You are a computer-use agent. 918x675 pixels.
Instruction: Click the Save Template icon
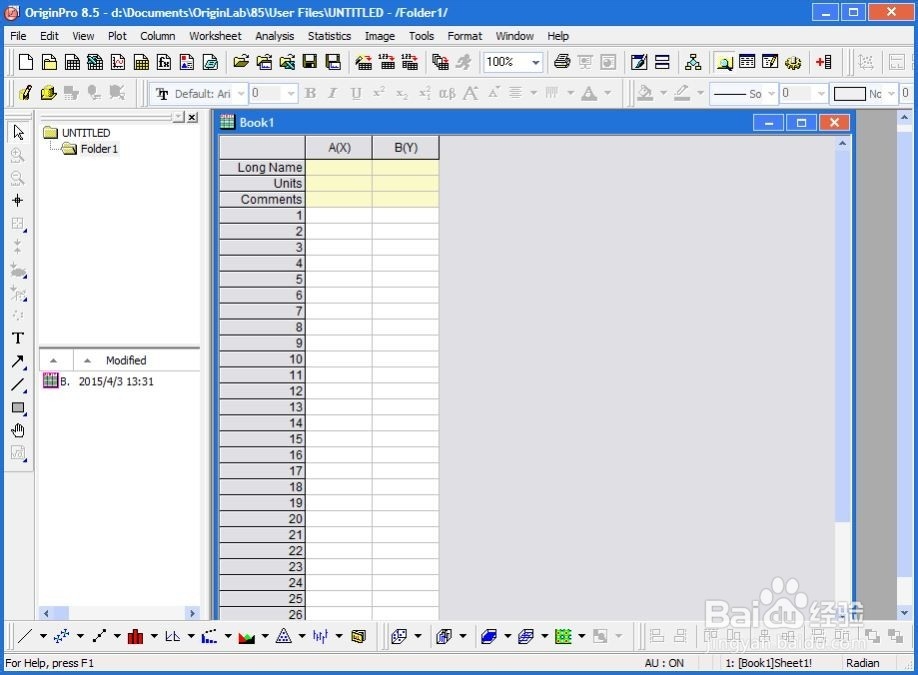coord(333,62)
